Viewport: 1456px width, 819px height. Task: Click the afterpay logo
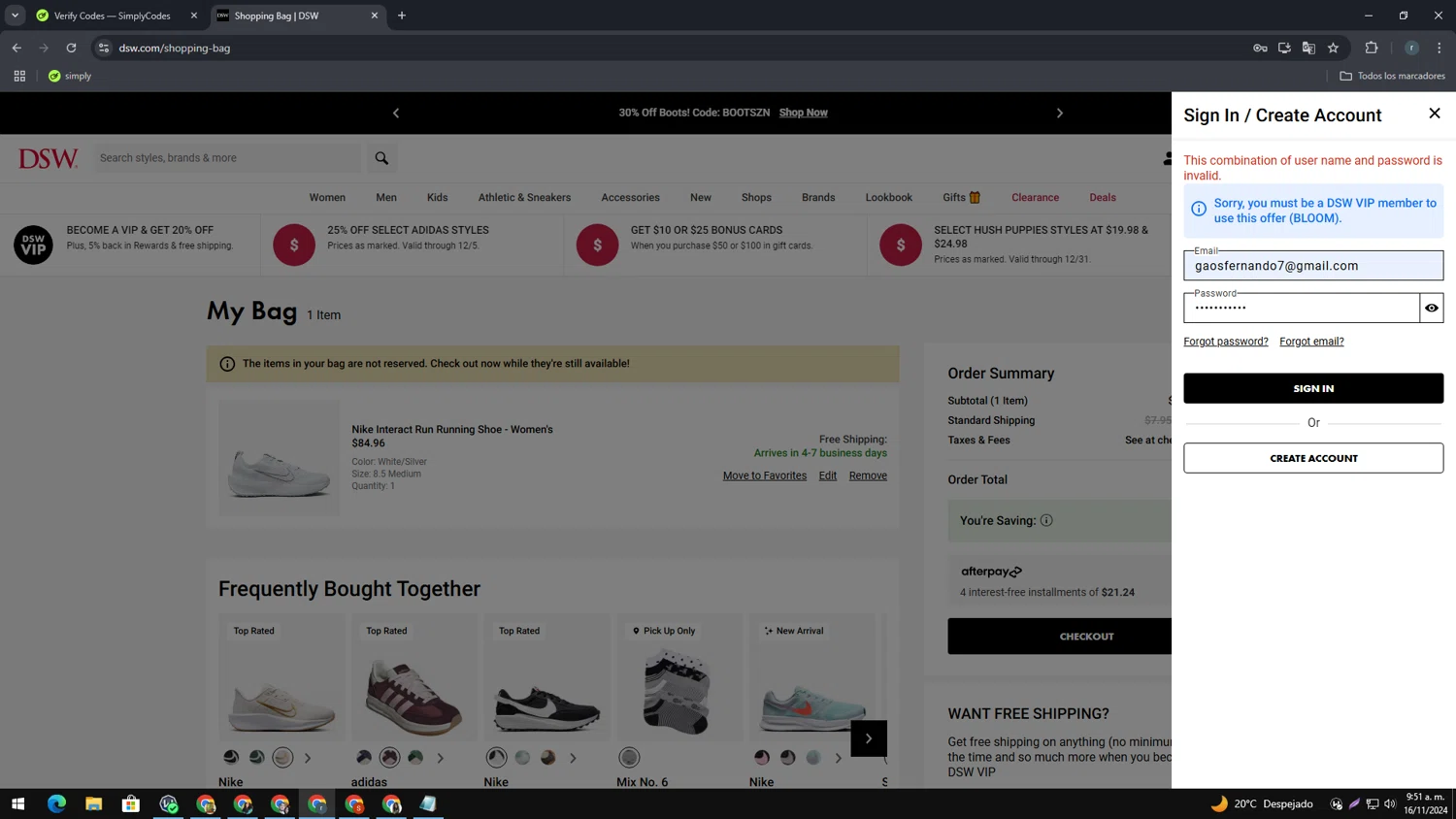(x=991, y=572)
